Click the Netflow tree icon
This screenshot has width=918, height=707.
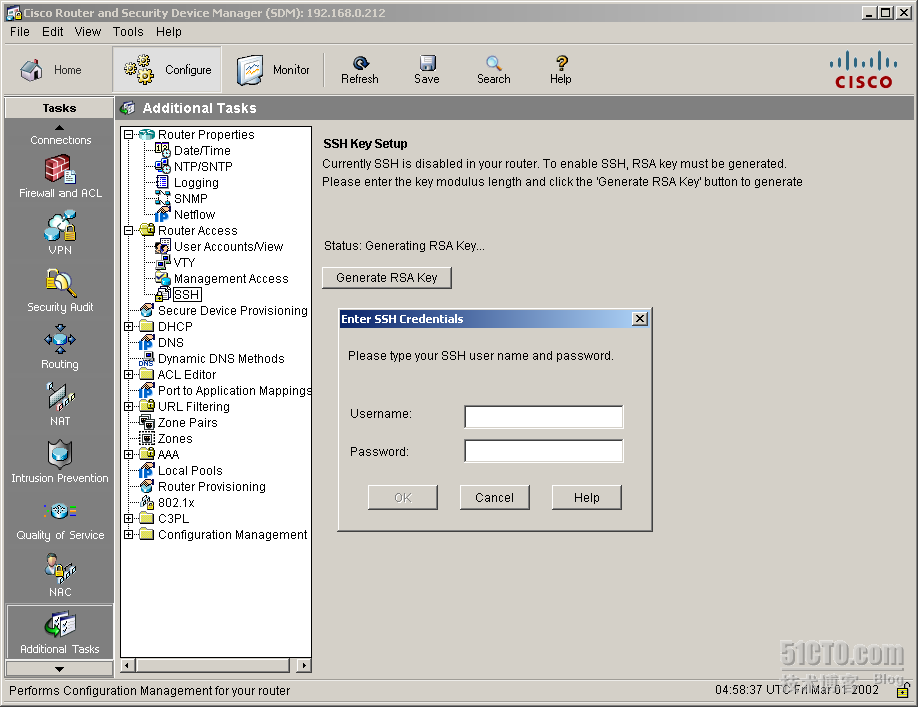pyautogui.click(x=163, y=214)
